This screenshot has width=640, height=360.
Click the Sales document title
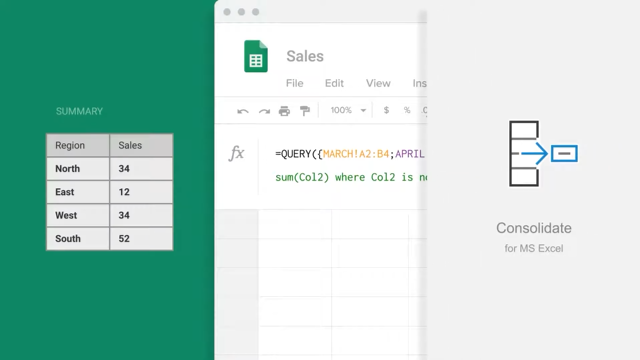(305, 56)
